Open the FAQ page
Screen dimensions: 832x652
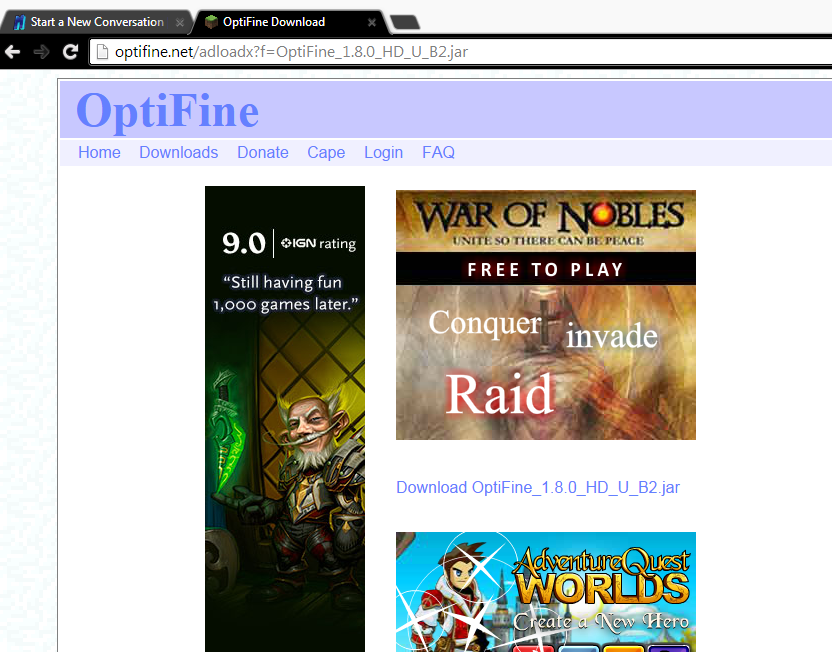tap(438, 152)
